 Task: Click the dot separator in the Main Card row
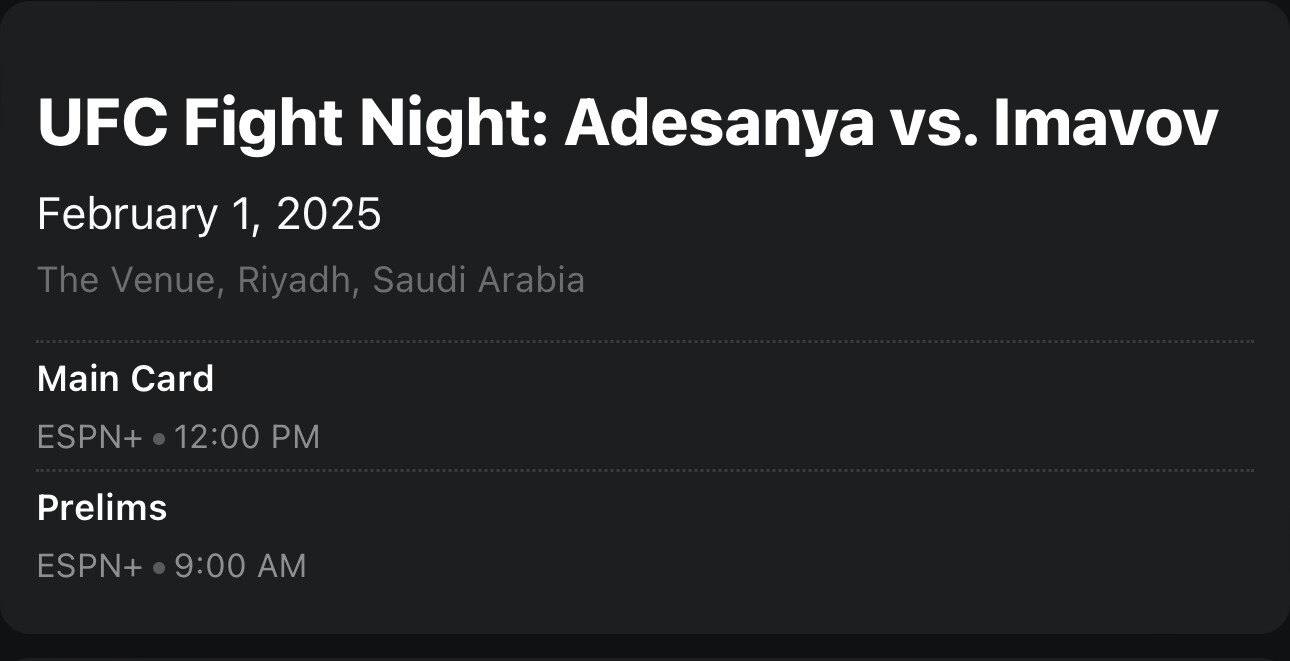[x=159, y=438]
